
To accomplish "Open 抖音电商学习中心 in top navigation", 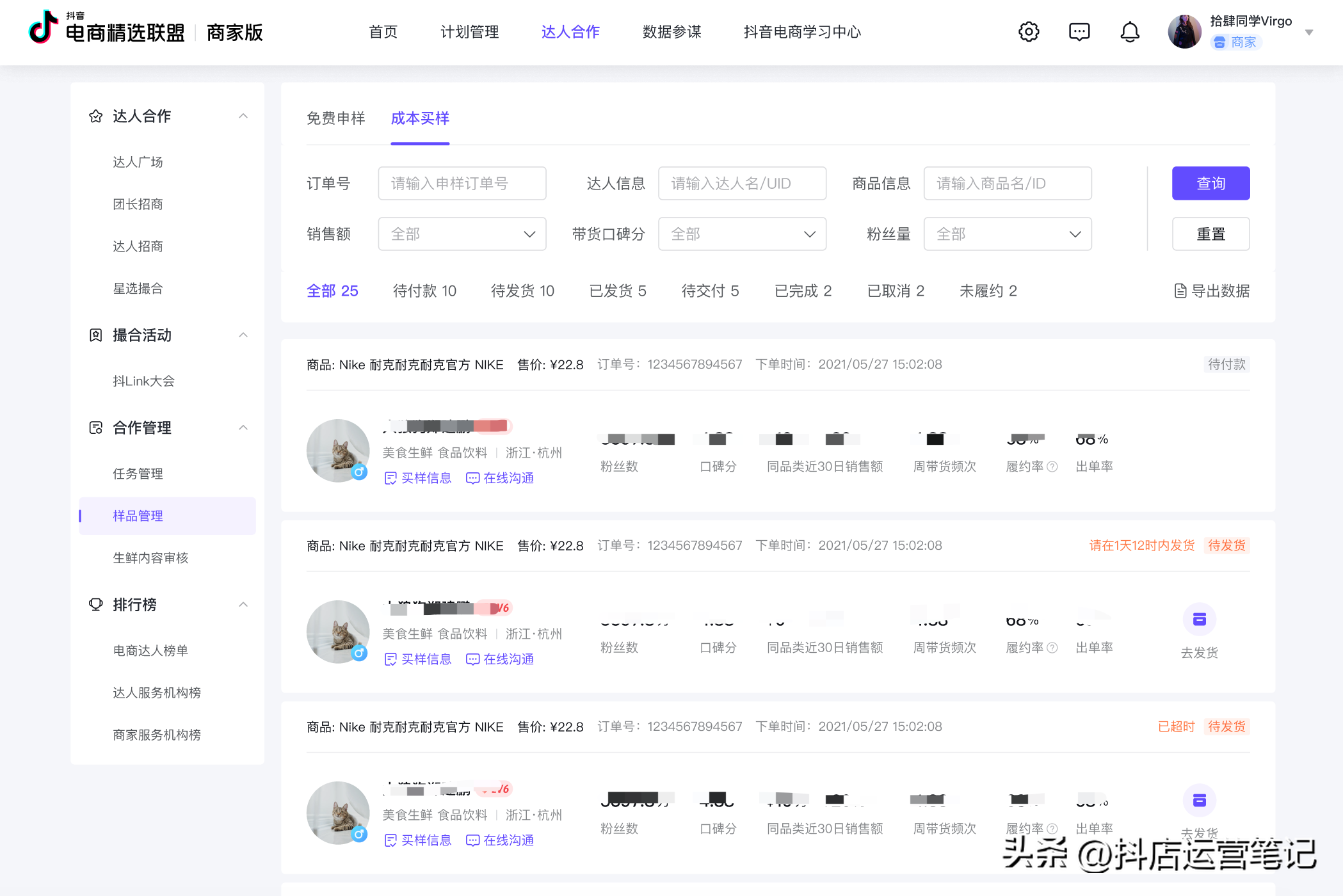I will 803,32.
